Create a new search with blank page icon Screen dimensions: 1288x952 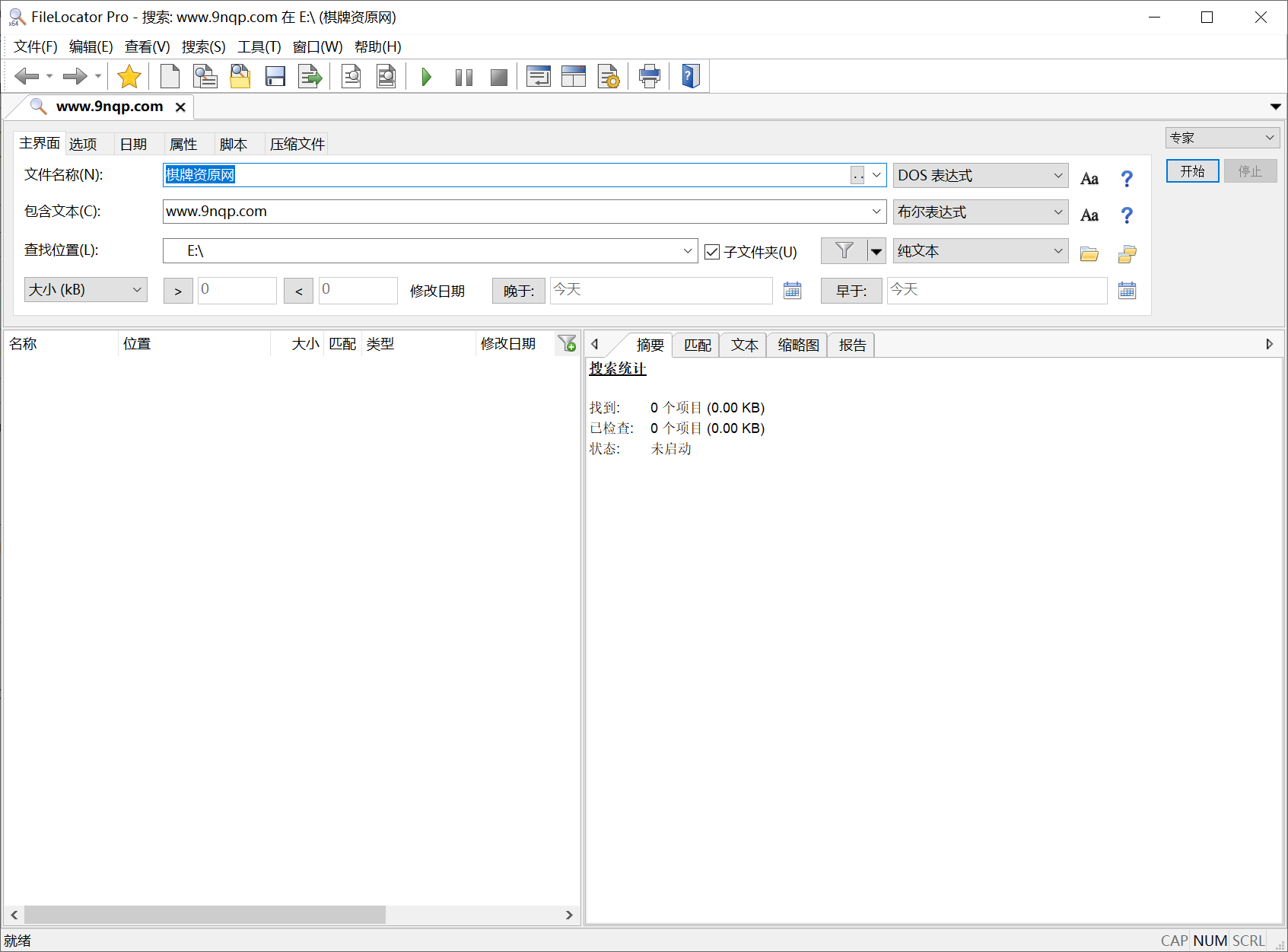click(x=170, y=76)
